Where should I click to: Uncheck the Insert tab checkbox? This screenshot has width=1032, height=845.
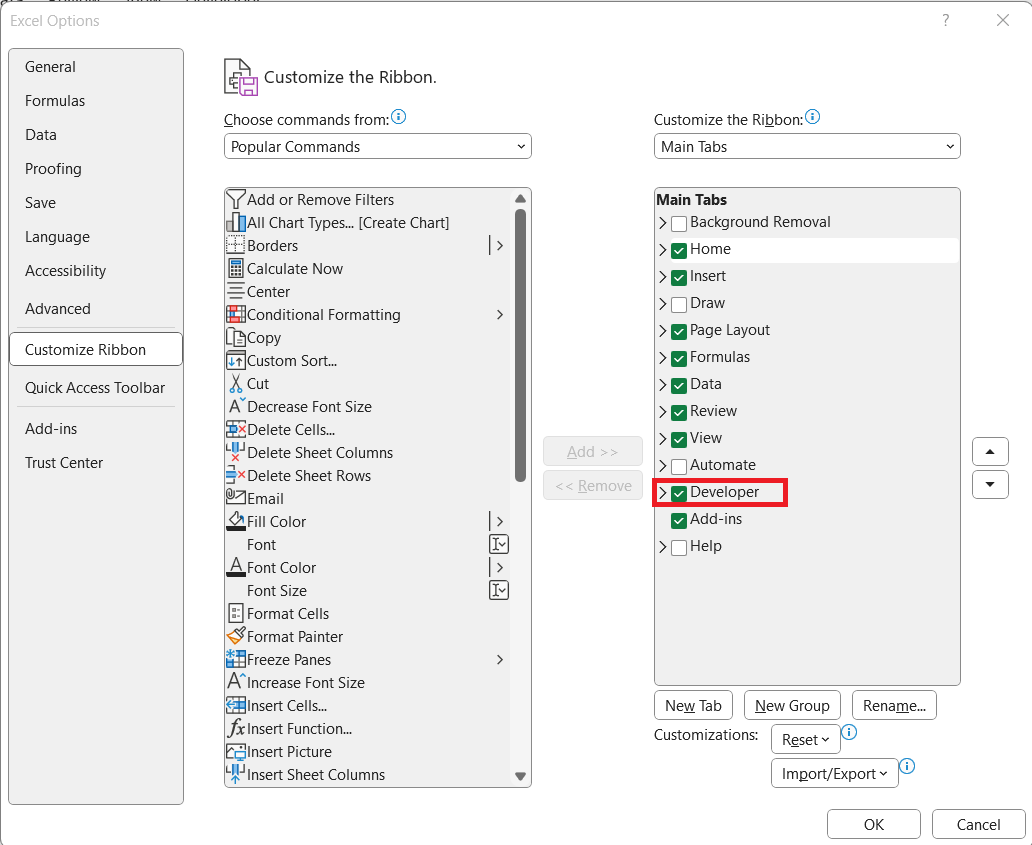tap(679, 277)
